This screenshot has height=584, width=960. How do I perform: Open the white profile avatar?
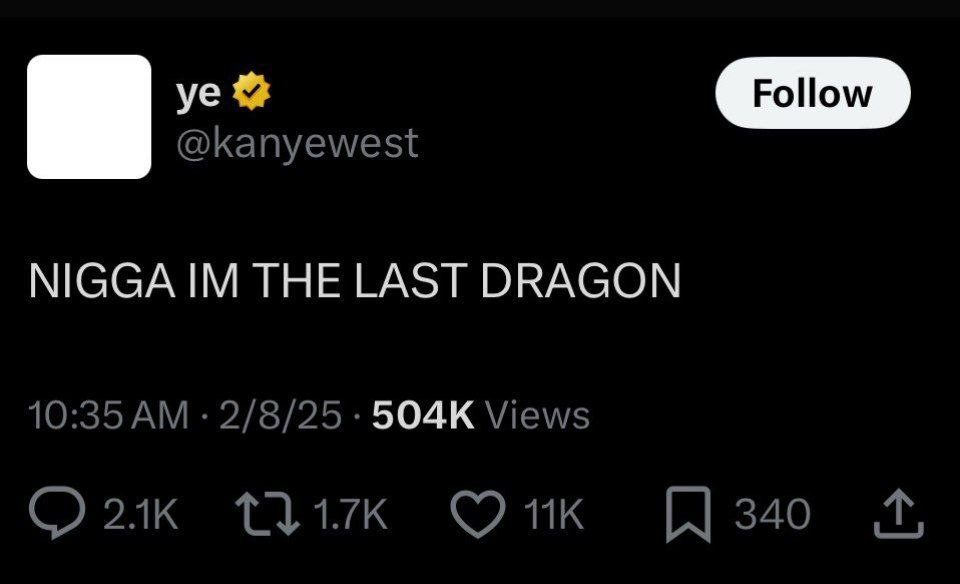[89, 117]
